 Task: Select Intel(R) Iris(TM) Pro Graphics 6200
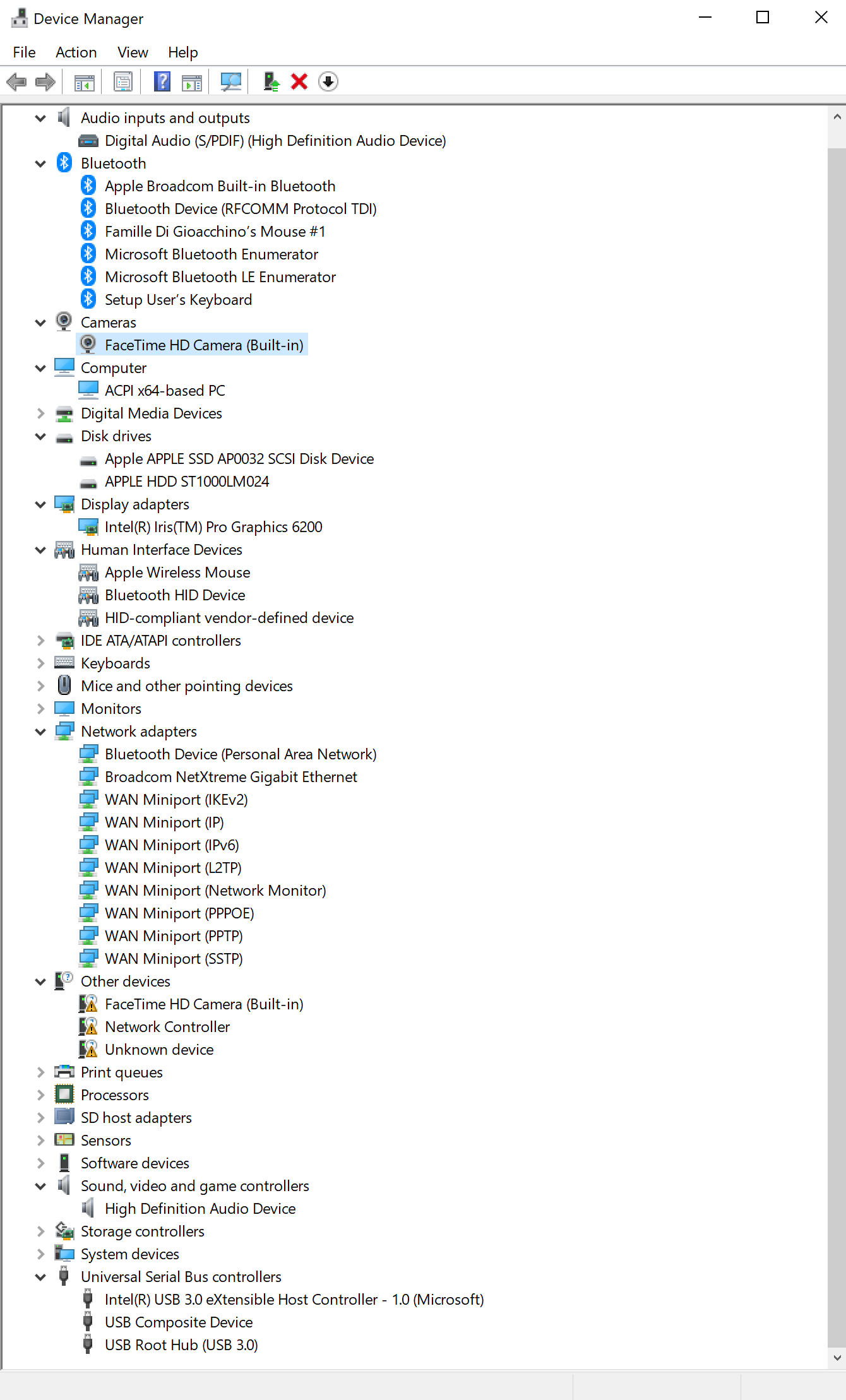(213, 527)
